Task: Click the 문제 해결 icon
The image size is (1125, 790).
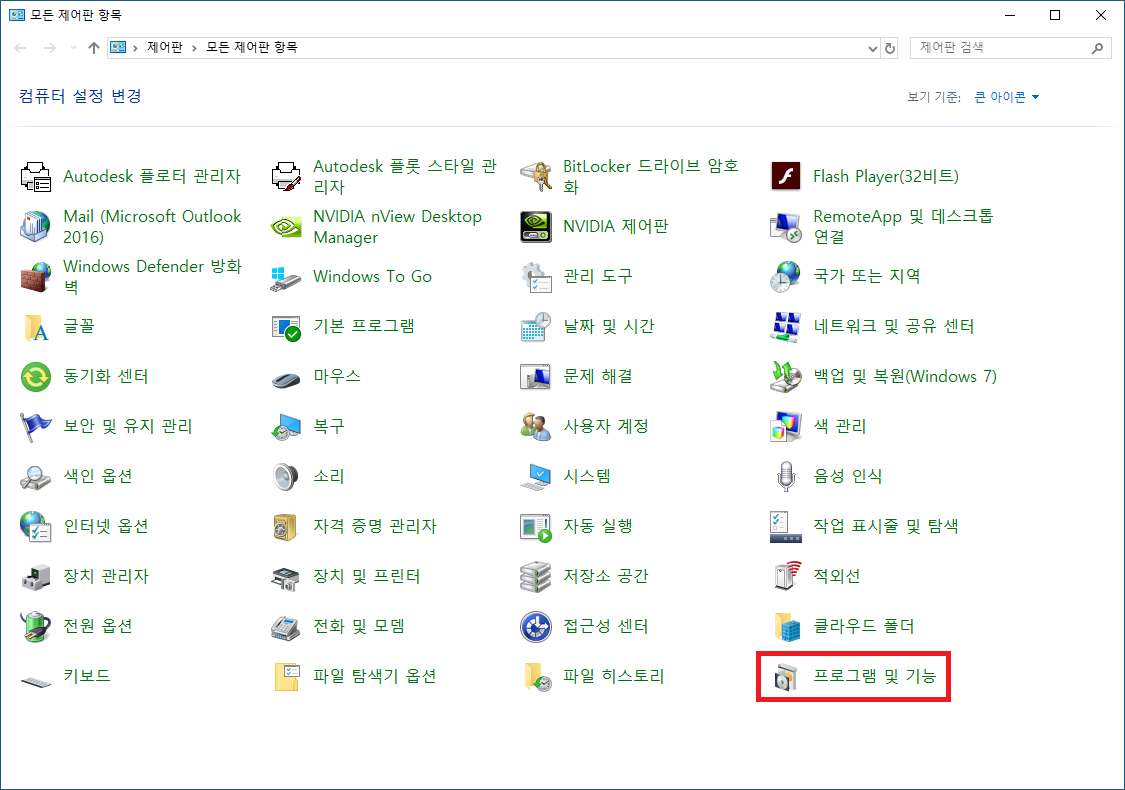Action: pos(535,377)
